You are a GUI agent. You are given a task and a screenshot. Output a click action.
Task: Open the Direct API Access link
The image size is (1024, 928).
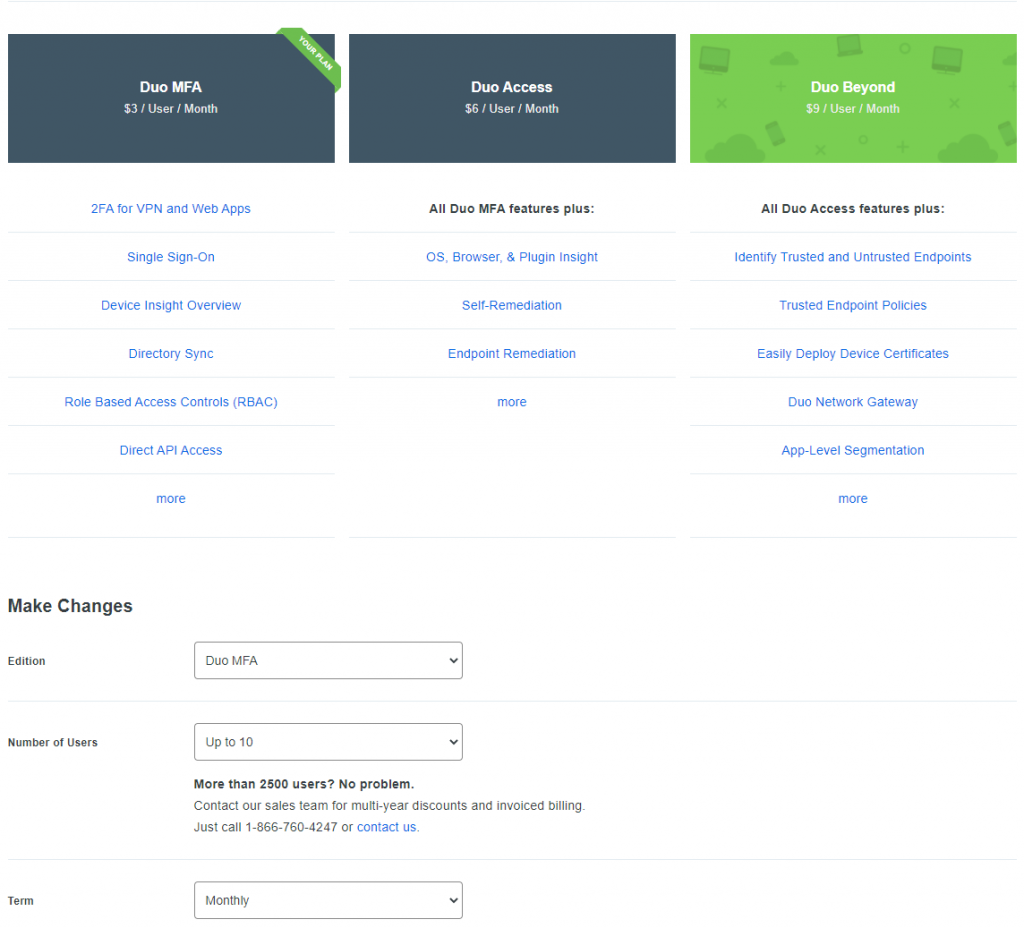[170, 450]
